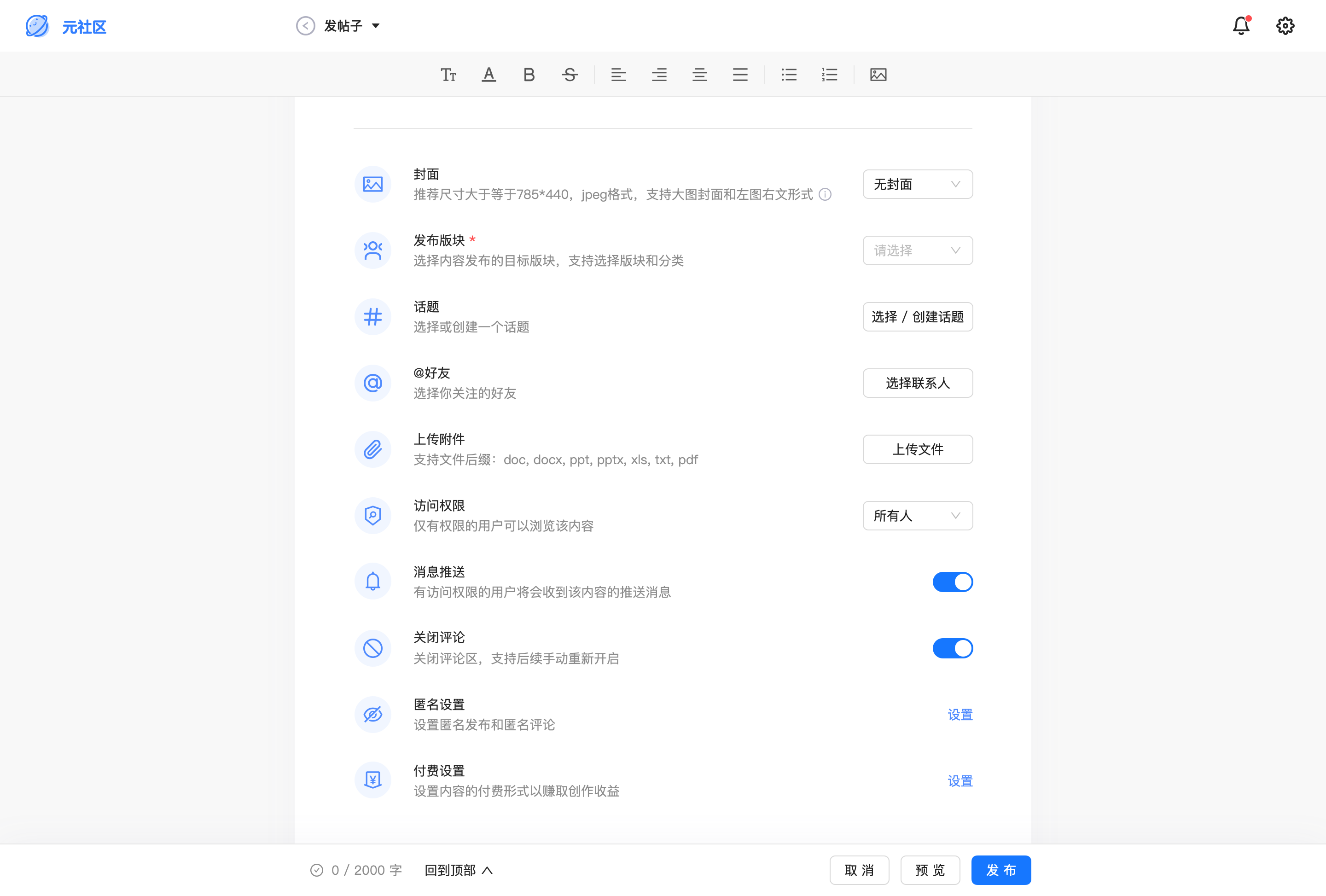This screenshot has width=1326, height=896.
Task: Open the 无封面 cover dropdown
Action: pos(917,184)
